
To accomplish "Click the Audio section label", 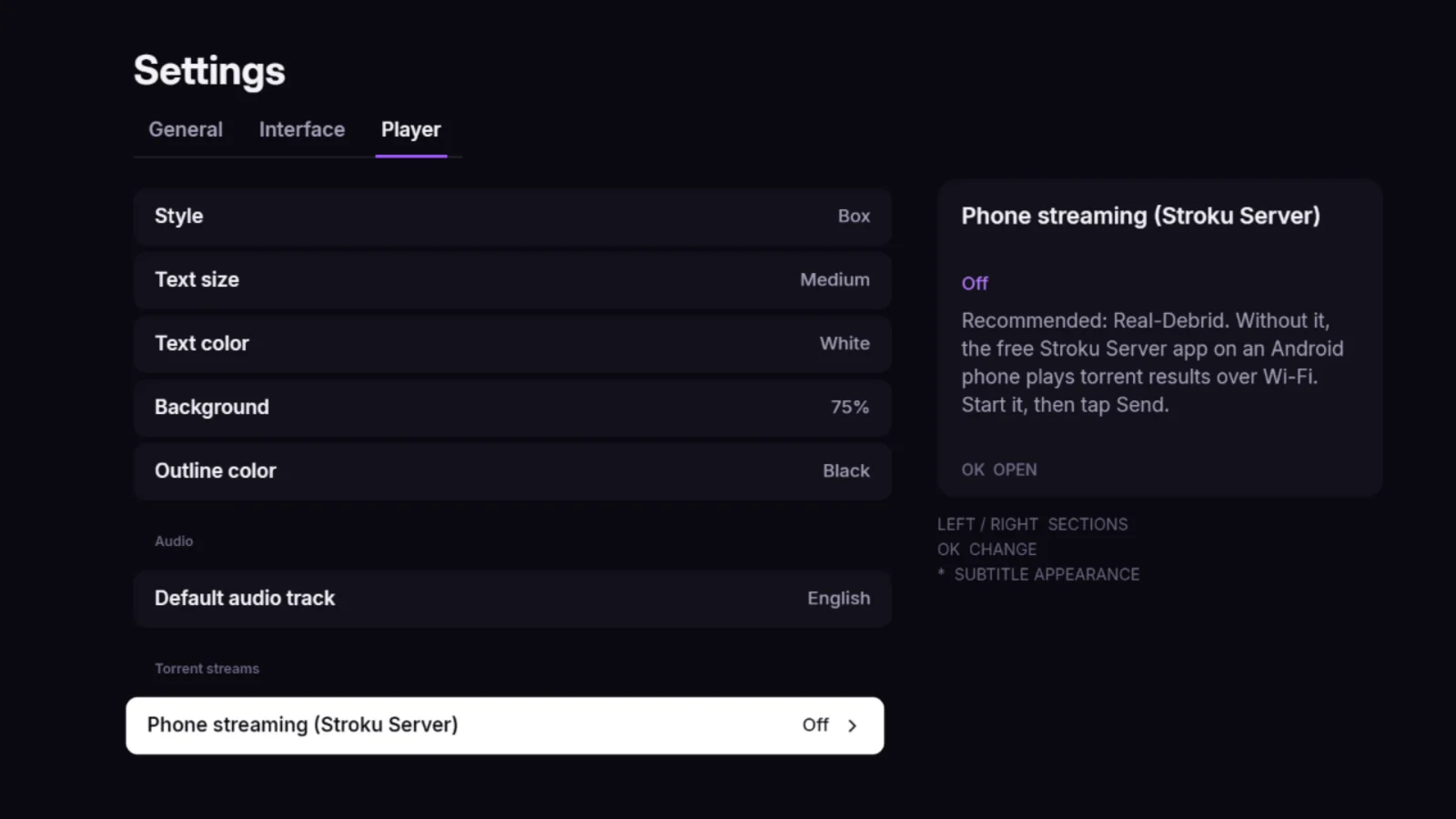I will 174,541.
